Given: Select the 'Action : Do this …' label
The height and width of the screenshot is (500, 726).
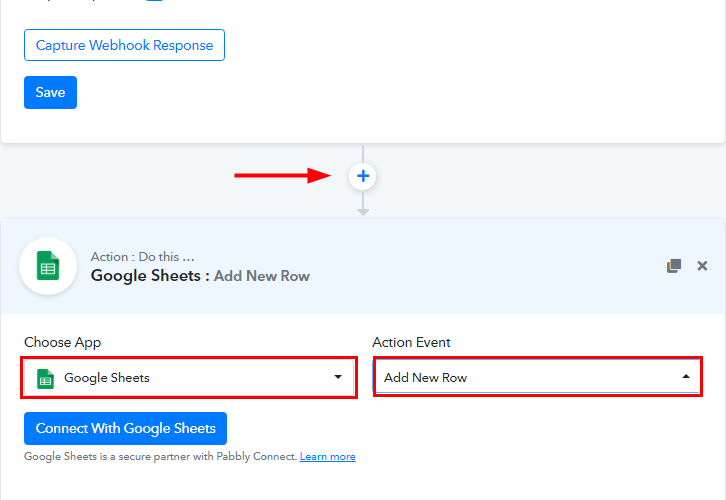Looking at the screenshot, I should click(x=143, y=256).
